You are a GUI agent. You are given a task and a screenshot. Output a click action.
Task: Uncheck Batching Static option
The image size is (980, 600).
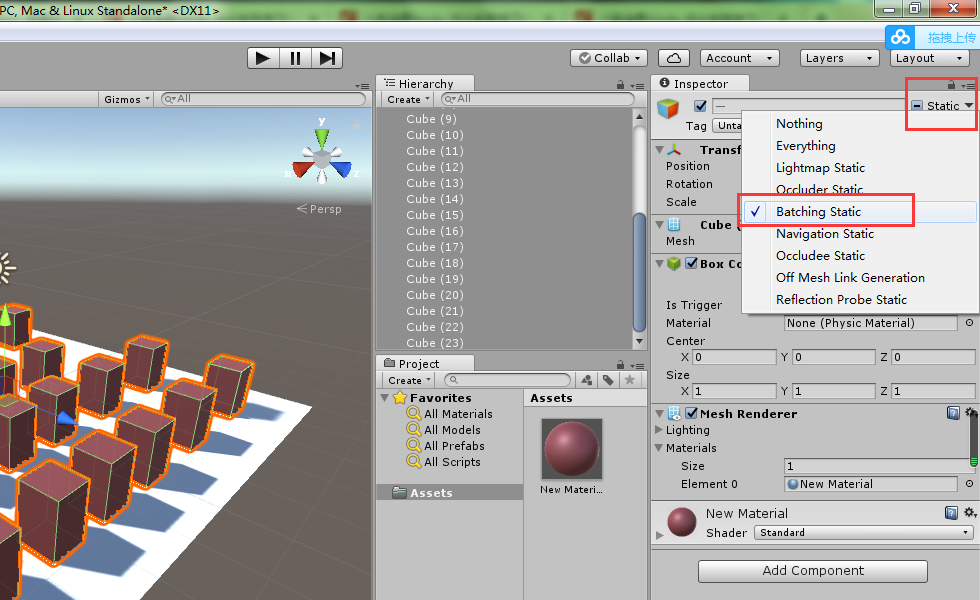(860, 211)
